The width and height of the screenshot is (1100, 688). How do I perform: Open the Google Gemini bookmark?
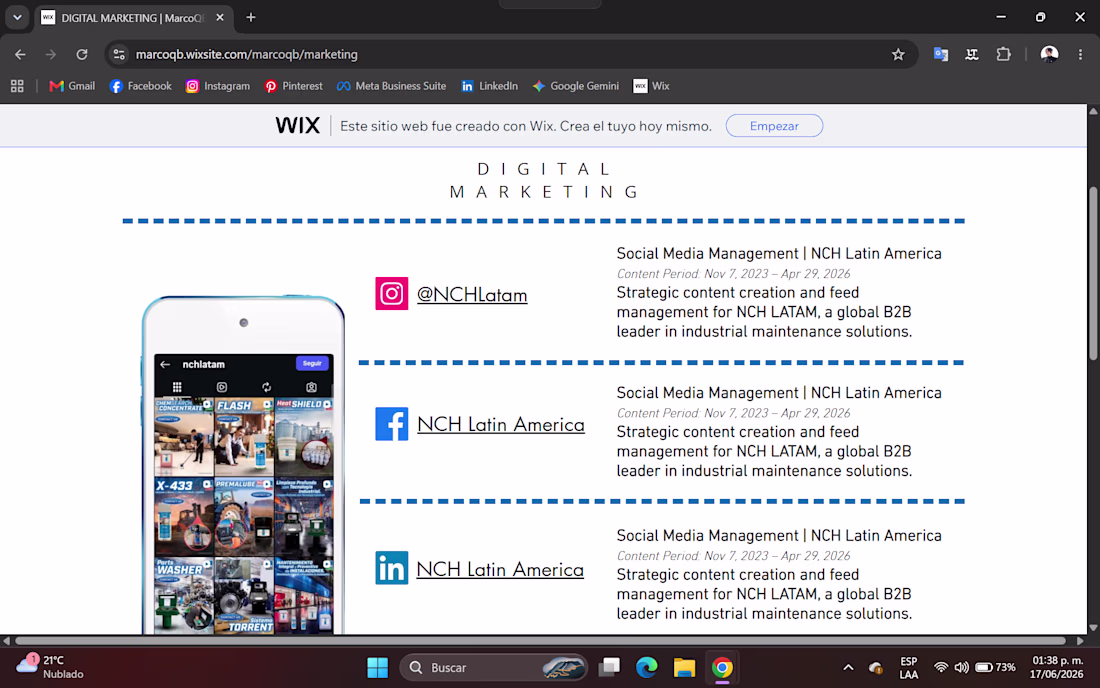click(x=575, y=86)
